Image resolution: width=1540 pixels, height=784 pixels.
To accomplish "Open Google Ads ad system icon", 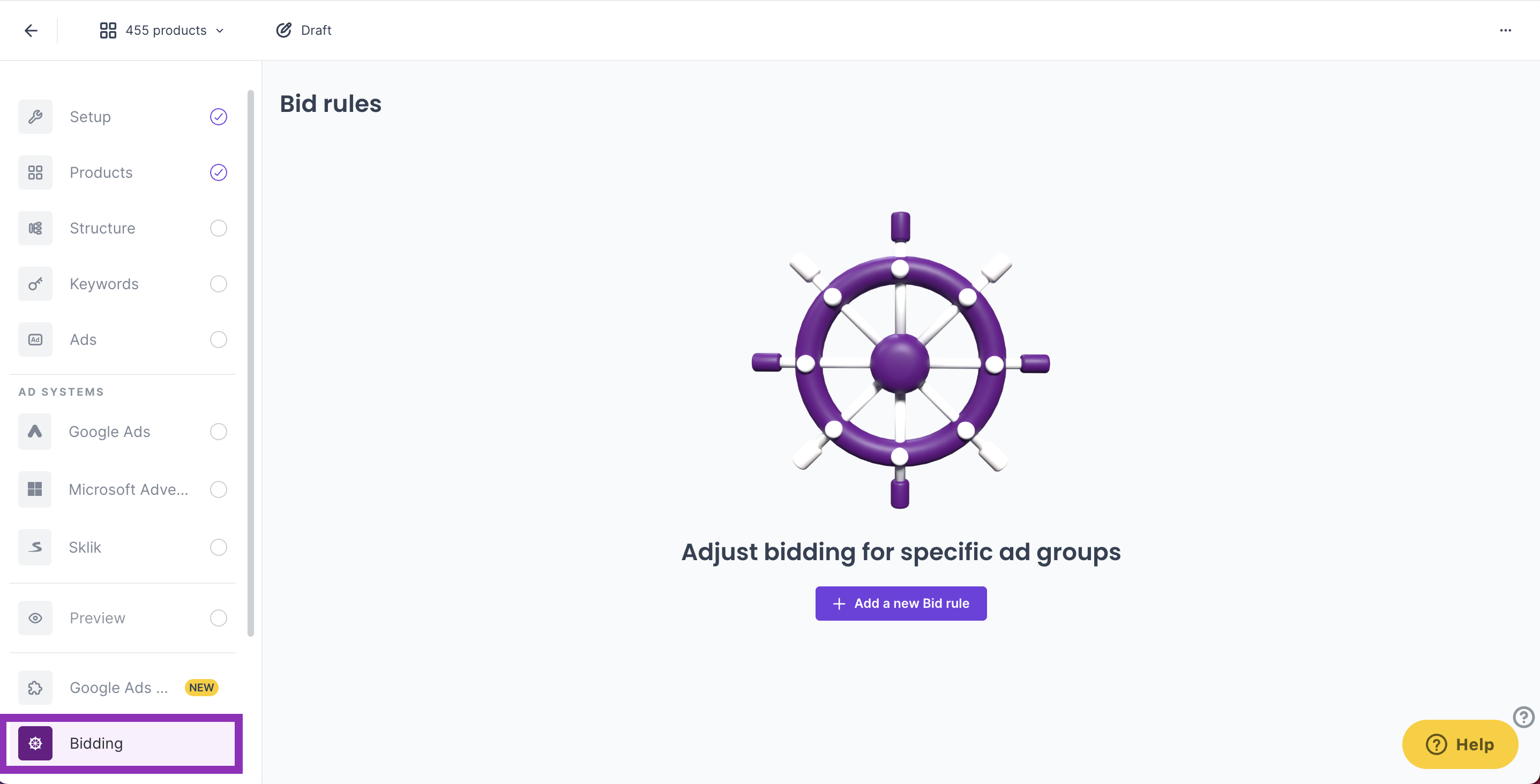I will point(35,432).
